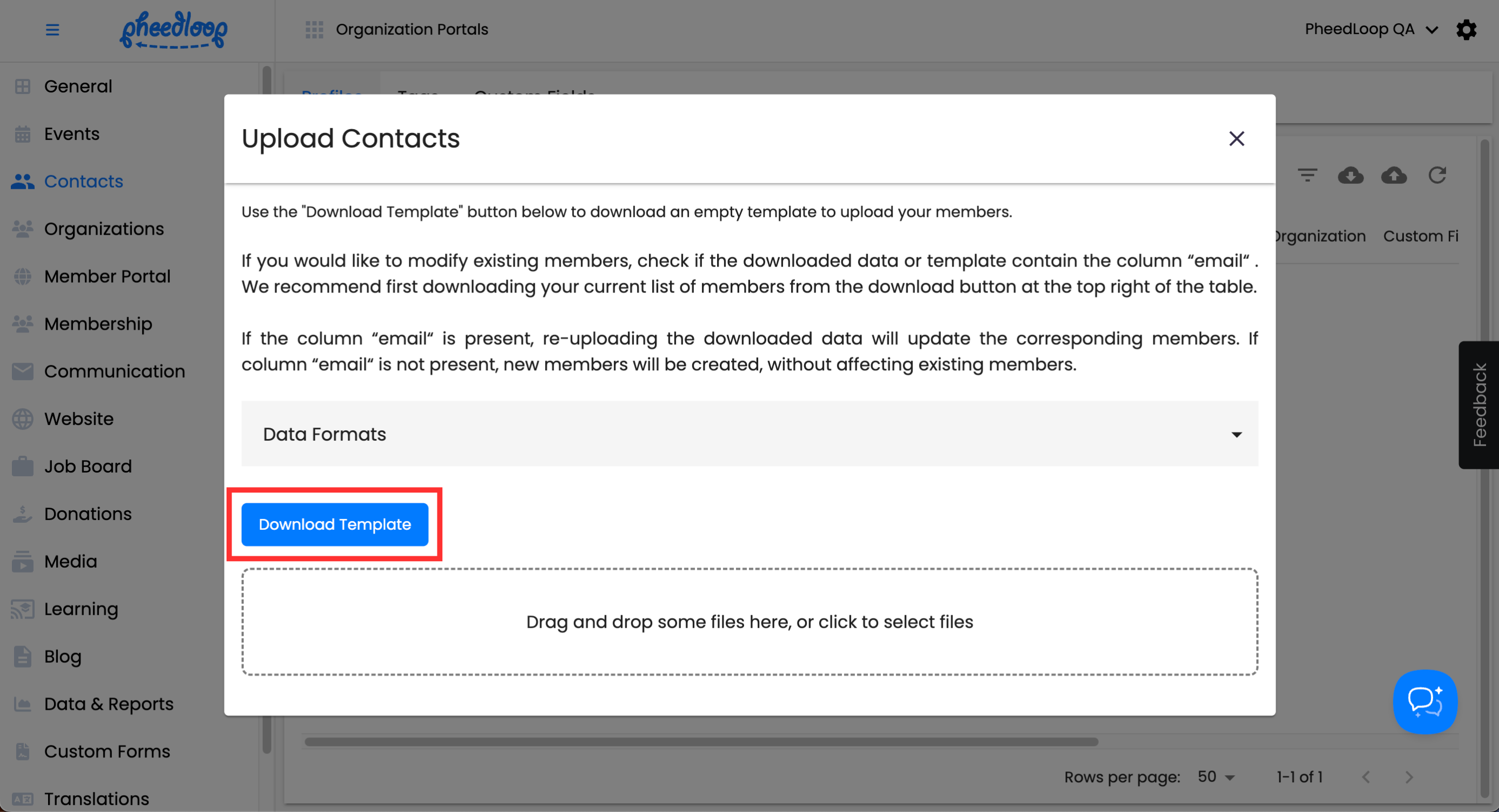Click the file drag and drop area
Image resolution: width=1499 pixels, height=812 pixels.
tap(749, 622)
